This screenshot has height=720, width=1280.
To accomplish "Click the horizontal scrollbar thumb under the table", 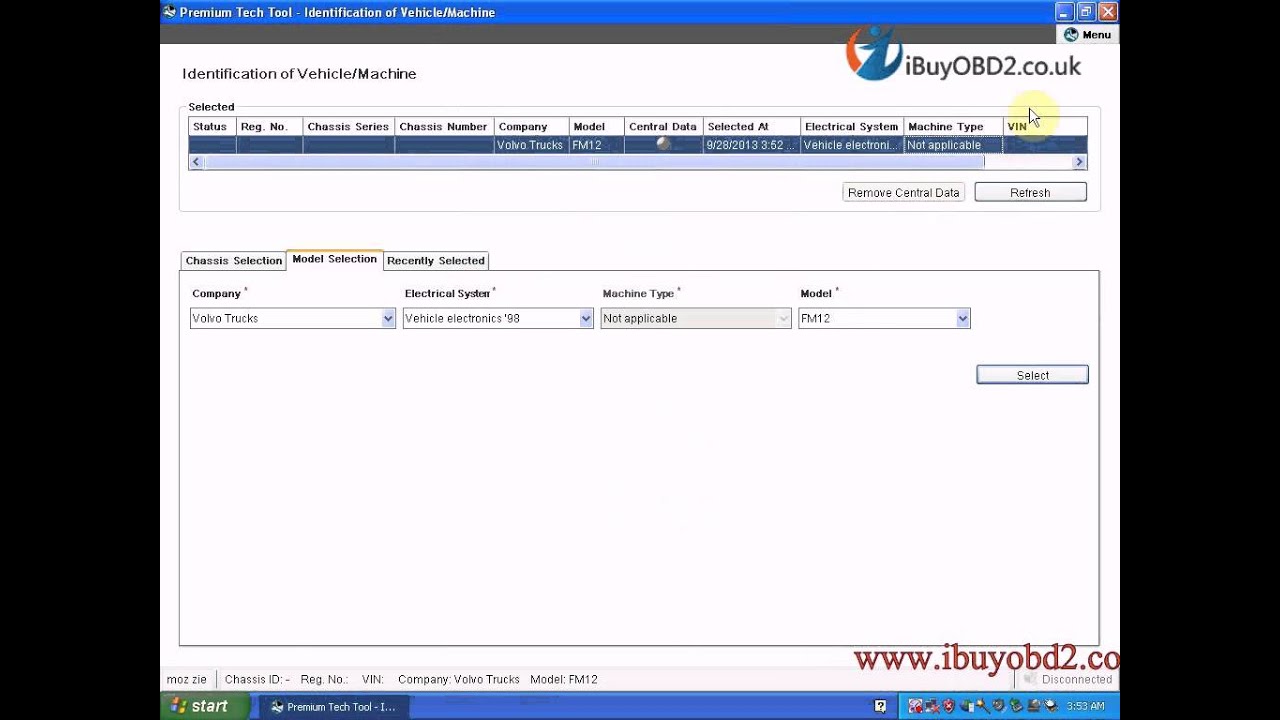I will click(x=594, y=162).
